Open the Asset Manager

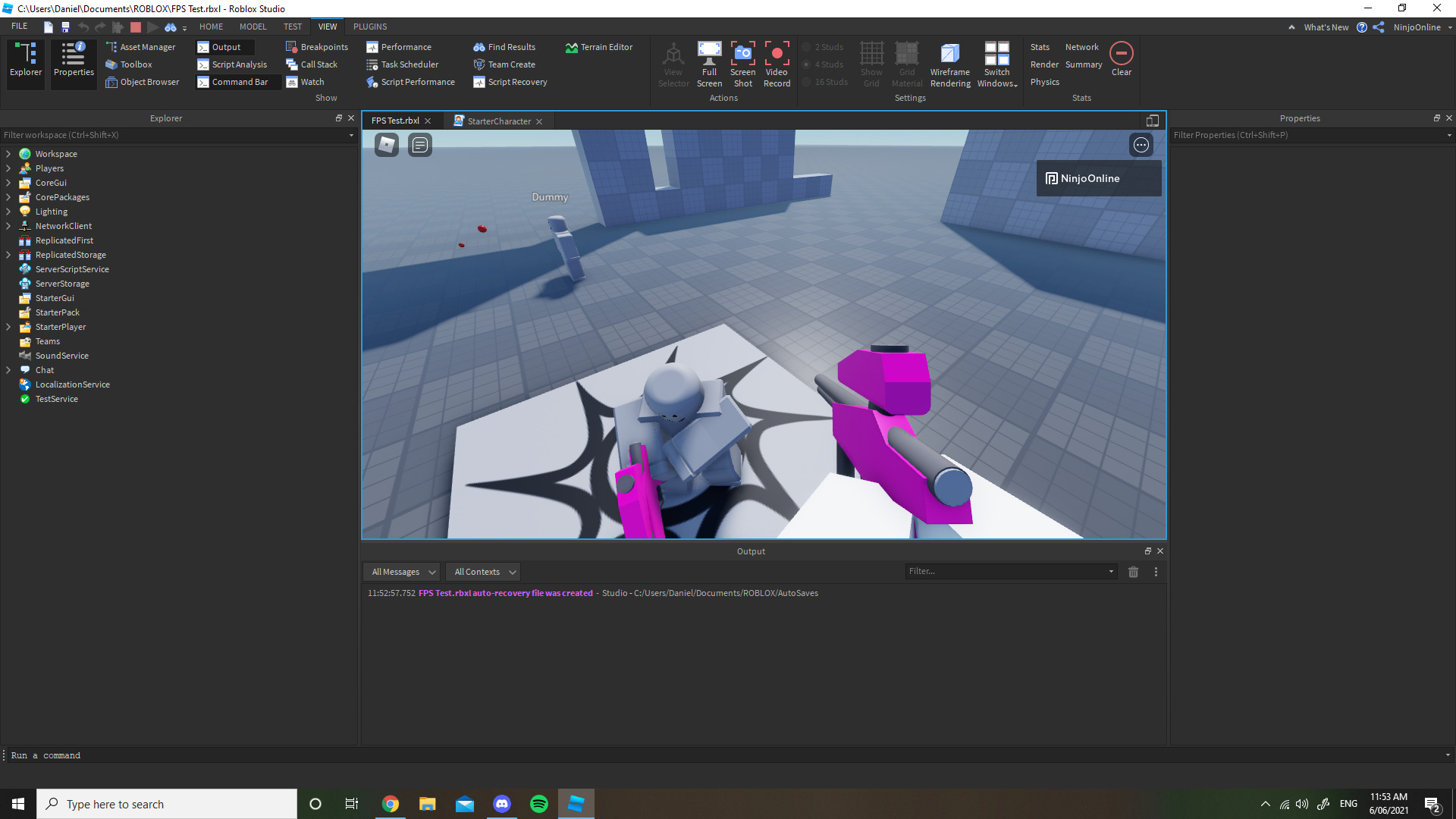pos(141,47)
